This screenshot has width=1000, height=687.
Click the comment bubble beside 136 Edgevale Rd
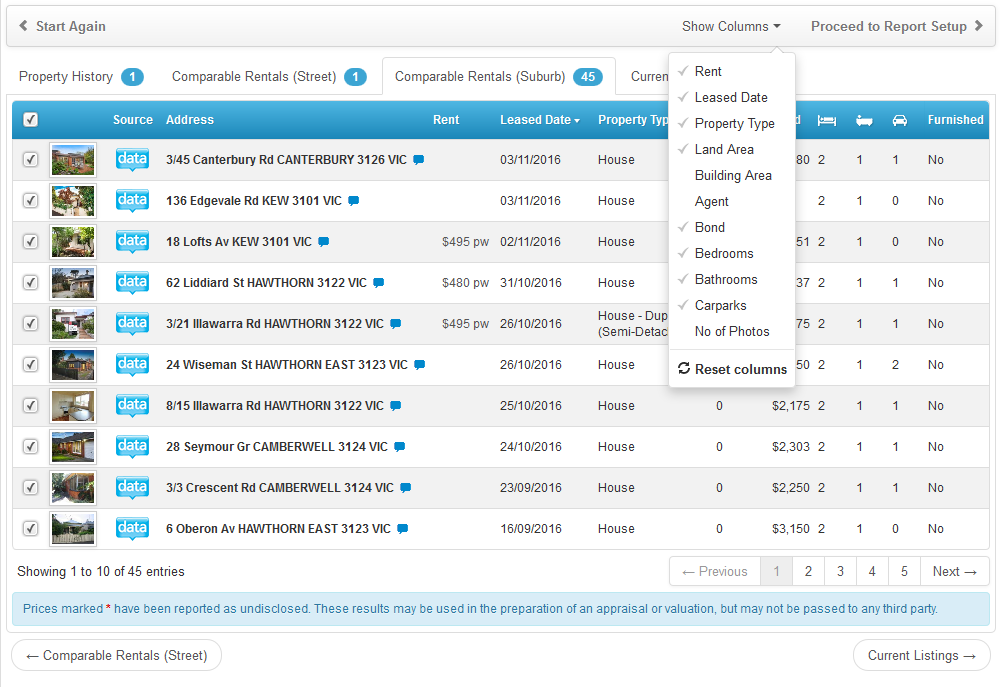click(353, 201)
